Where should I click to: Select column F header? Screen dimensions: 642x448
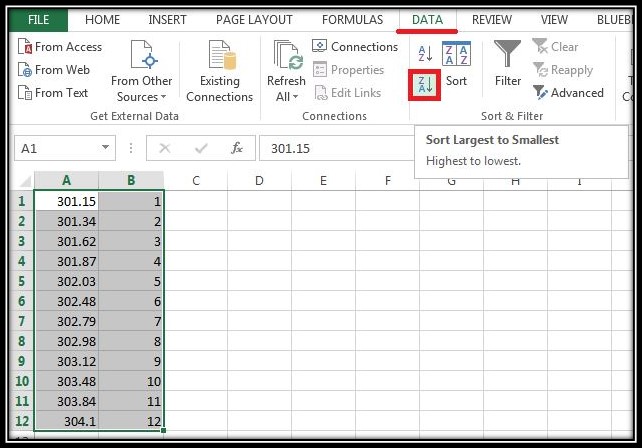point(388,180)
